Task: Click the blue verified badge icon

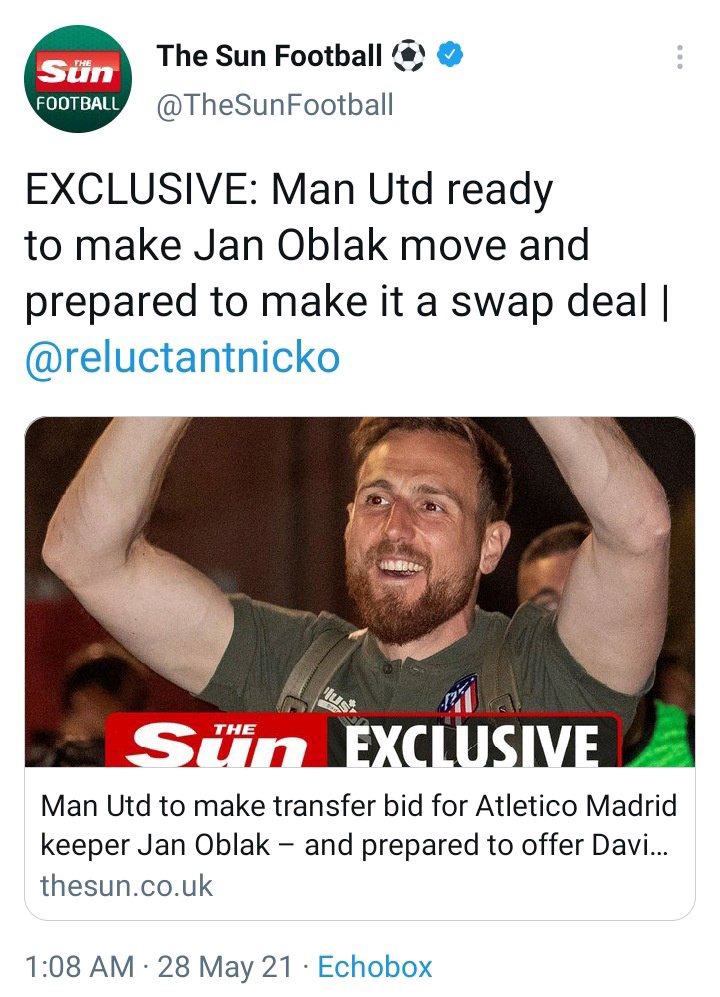Action: click(x=450, y=55)
